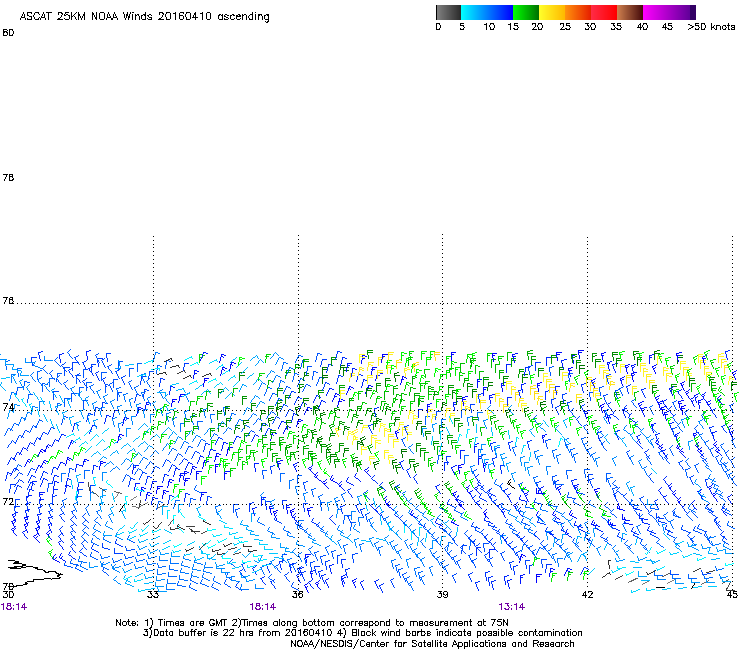The width and height of the screenshot is (740, 650).
Task: Select the latitude 74 axis label
Action: (8, 407)
